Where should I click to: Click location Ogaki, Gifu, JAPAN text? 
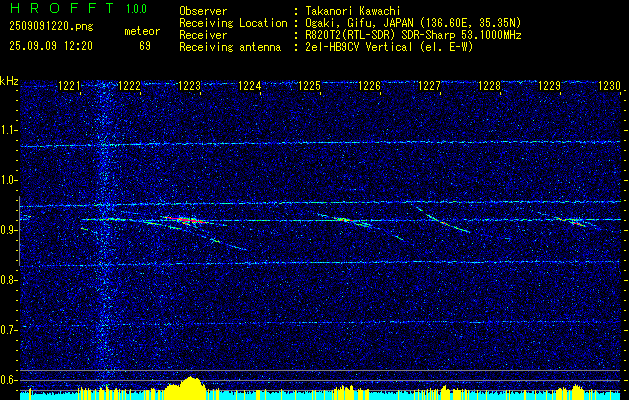(x=413, y=23)
